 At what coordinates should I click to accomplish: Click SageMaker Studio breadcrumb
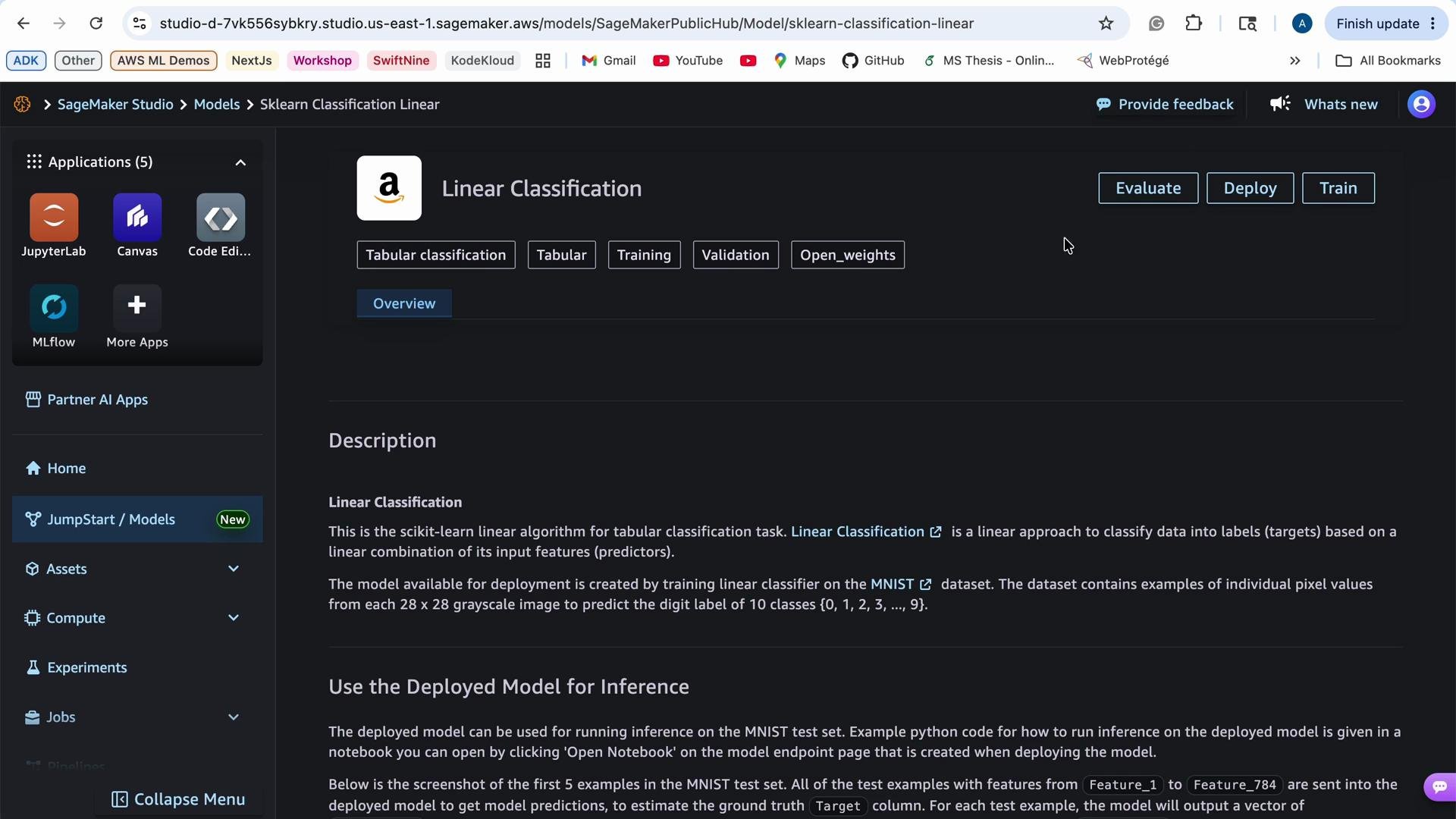[115, 105]
